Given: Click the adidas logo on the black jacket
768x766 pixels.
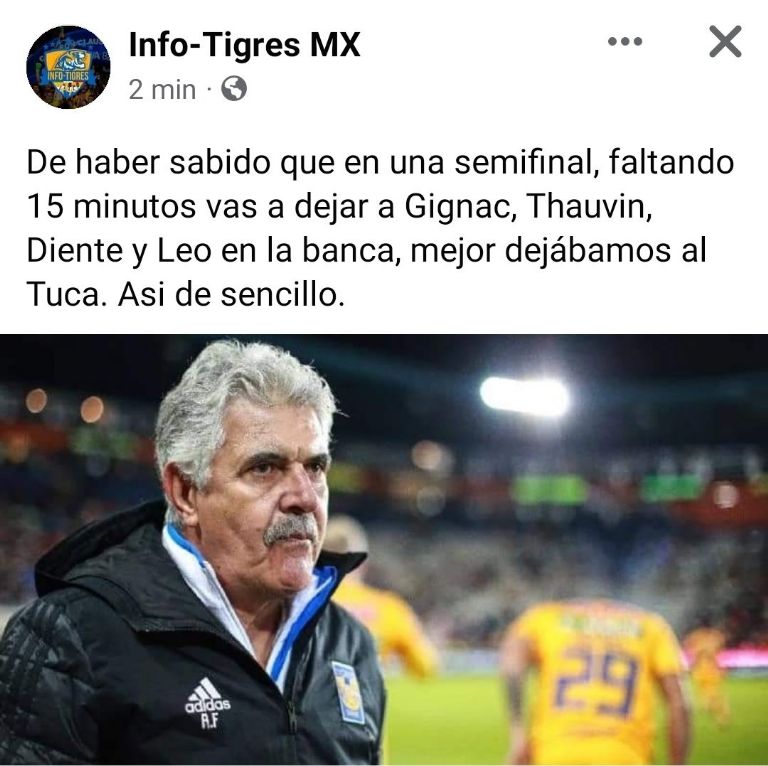Looking at the screenshot, I should (208, 702).
